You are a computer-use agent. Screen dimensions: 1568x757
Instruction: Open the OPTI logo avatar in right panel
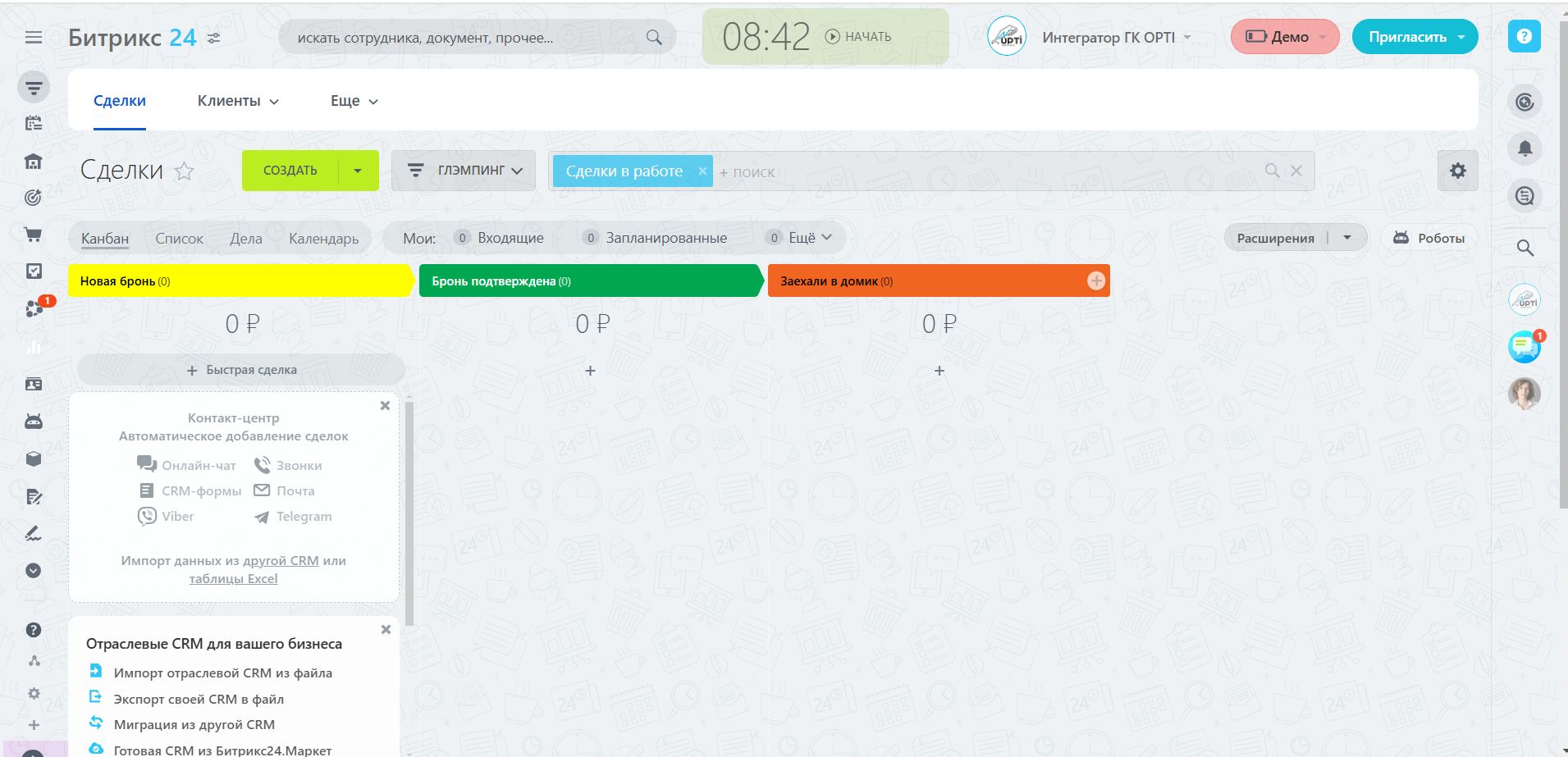[1525, 299]
